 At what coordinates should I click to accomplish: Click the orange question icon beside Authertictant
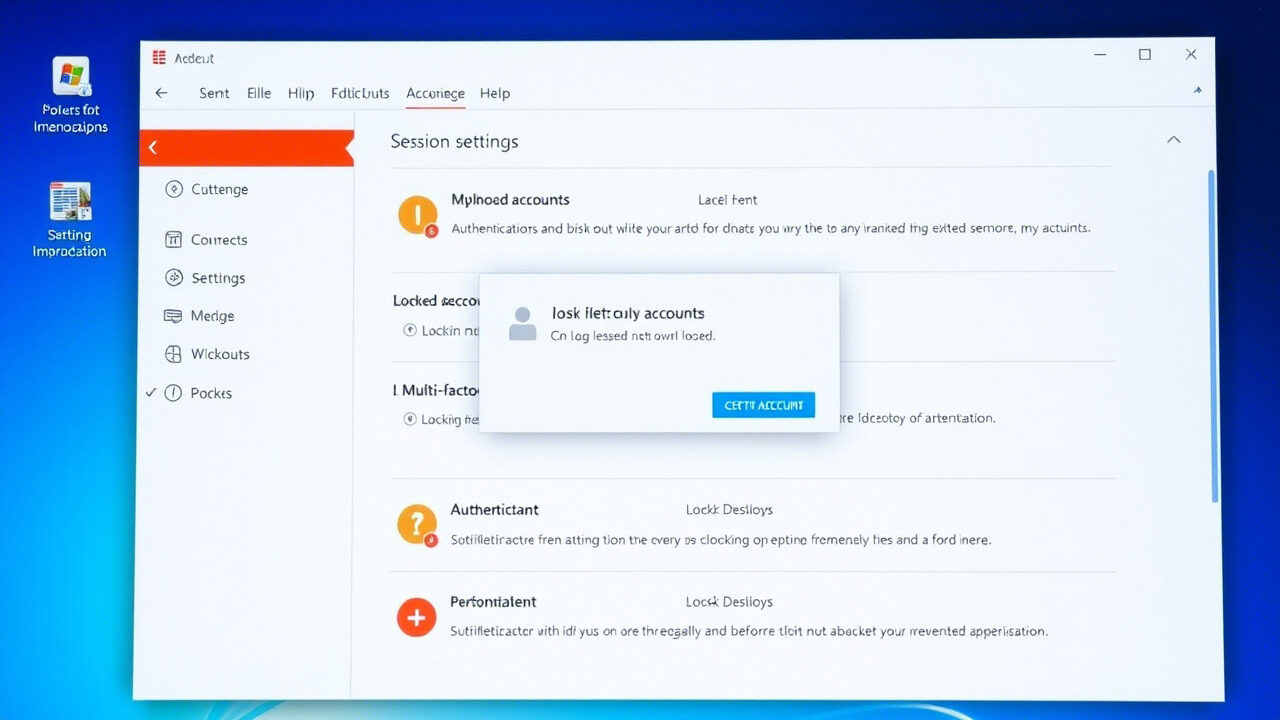pos(417,523)
